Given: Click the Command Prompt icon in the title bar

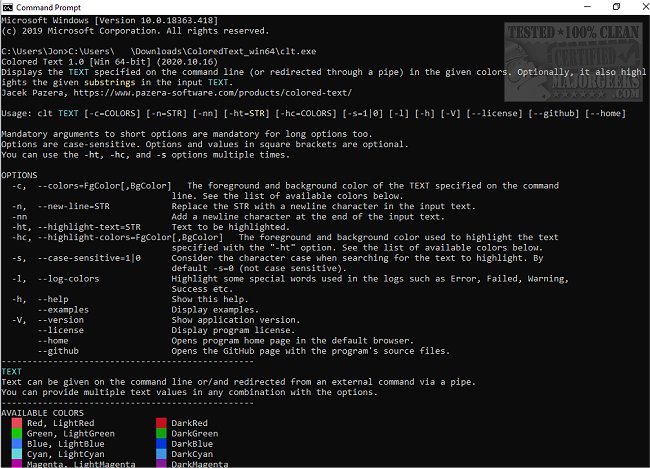Looking at the screenshot, I should tap(10, 8).
